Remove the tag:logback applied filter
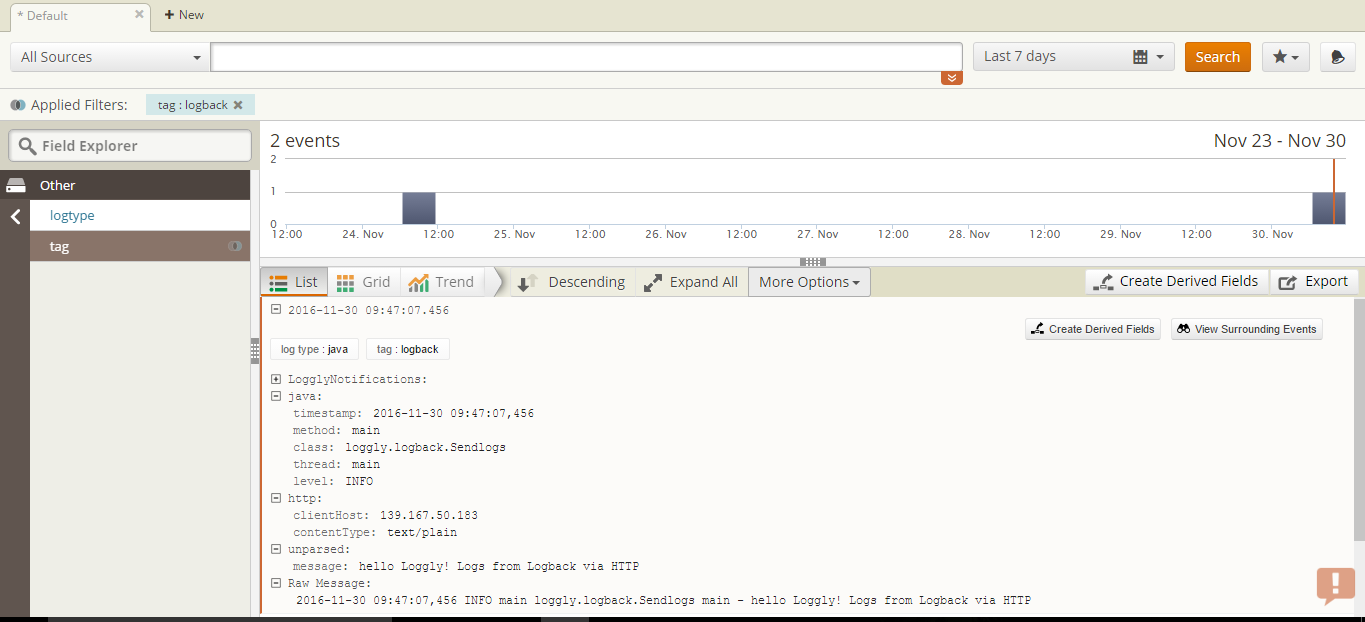This screenshot has width=1365, height=622. [x=238, y=105]
